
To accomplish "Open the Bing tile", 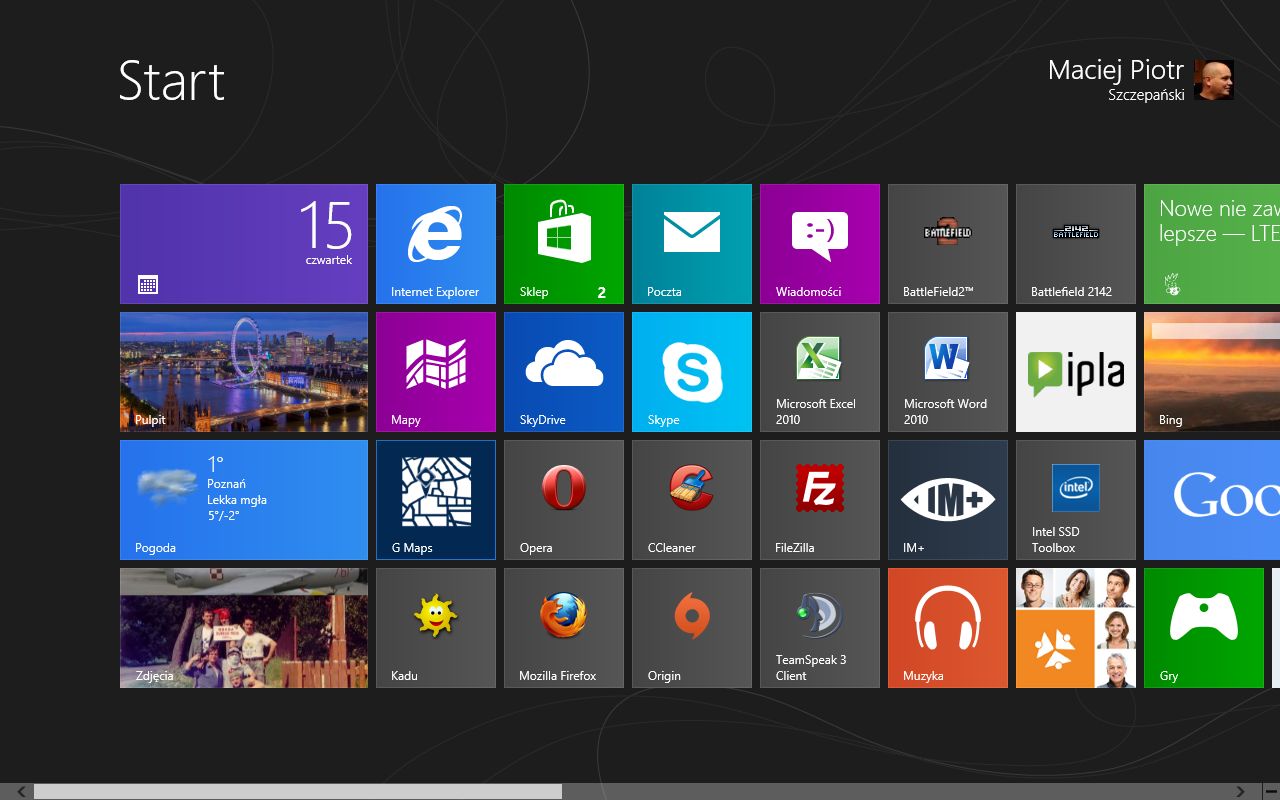I will [1212, 372].
